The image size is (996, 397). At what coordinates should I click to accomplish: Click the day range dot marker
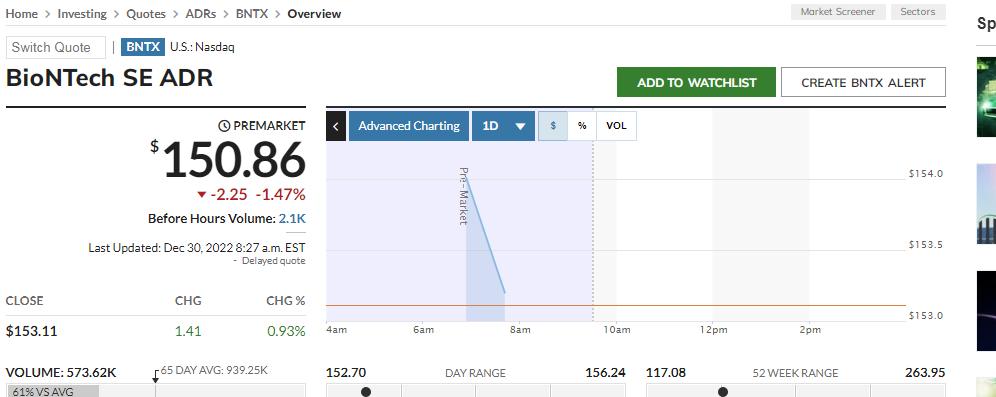[366, 392]
